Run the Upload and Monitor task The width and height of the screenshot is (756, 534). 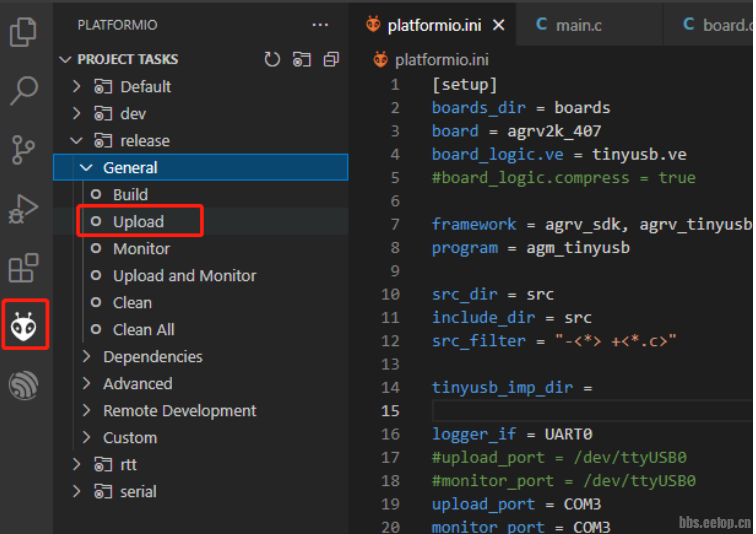pyautogui.click(x=185, y=276)
